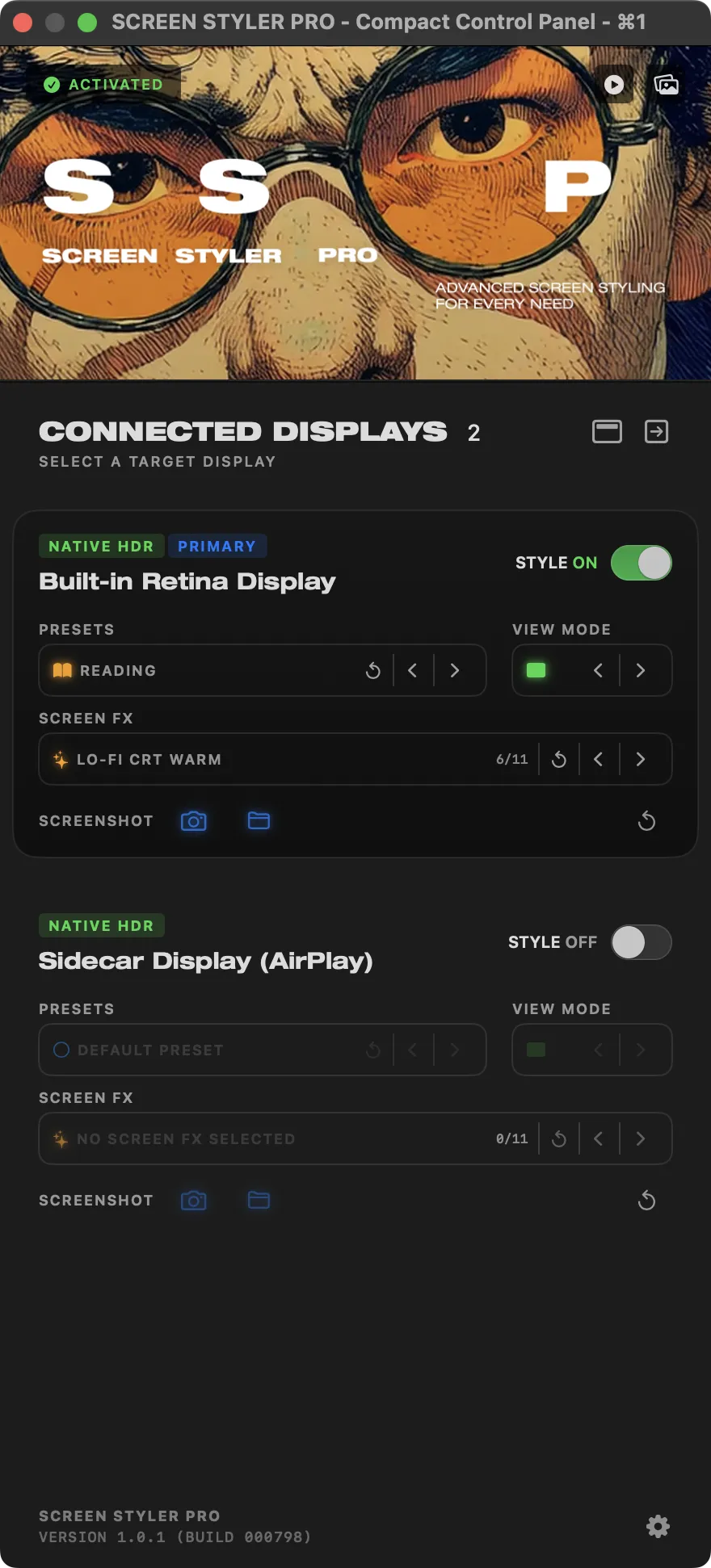Viewport: 711px width, 1568px height.
Task: Open the image gallery icon in the header
Action: pos(665,84)
